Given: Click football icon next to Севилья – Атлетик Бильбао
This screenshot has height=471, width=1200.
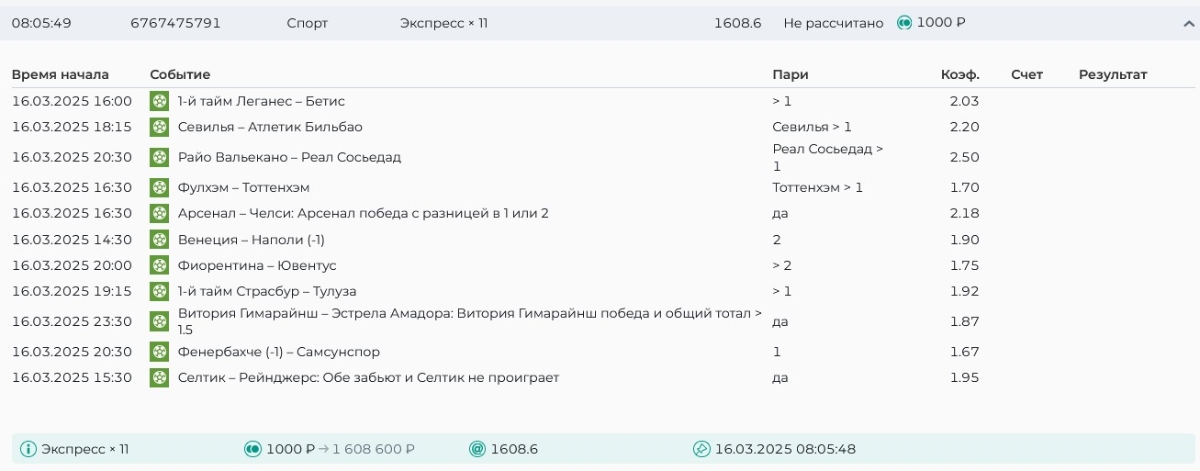Looking at the screenshot, I should click(x=159, y=127).
